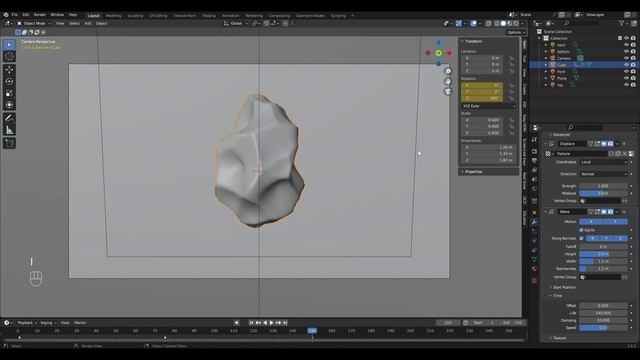Screen dimensions: 640x360
Task: Switch to the Animation workspace tab
Action: coord(230,16)
